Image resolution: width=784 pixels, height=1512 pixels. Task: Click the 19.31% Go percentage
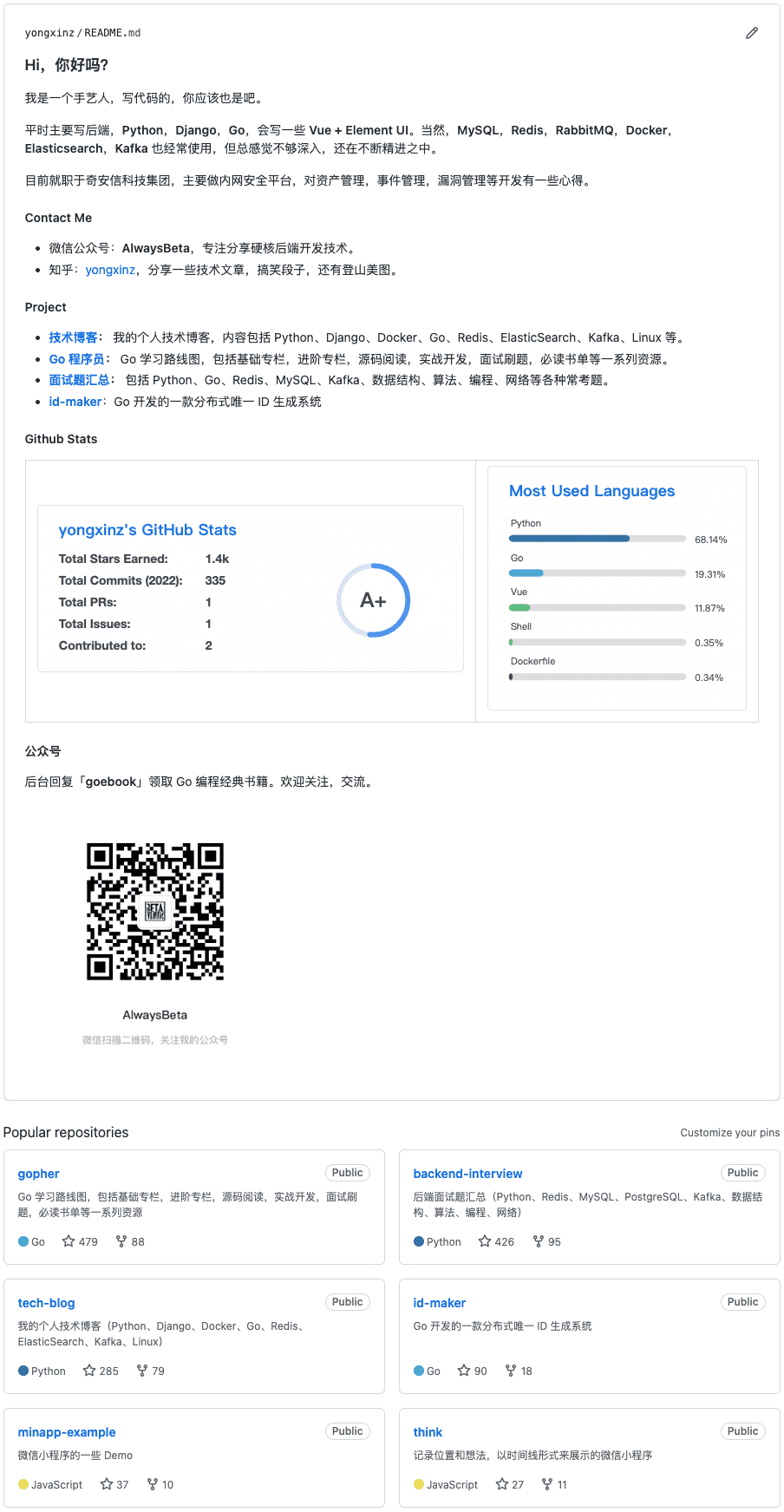pyautogui.click(x=710, y=574)
